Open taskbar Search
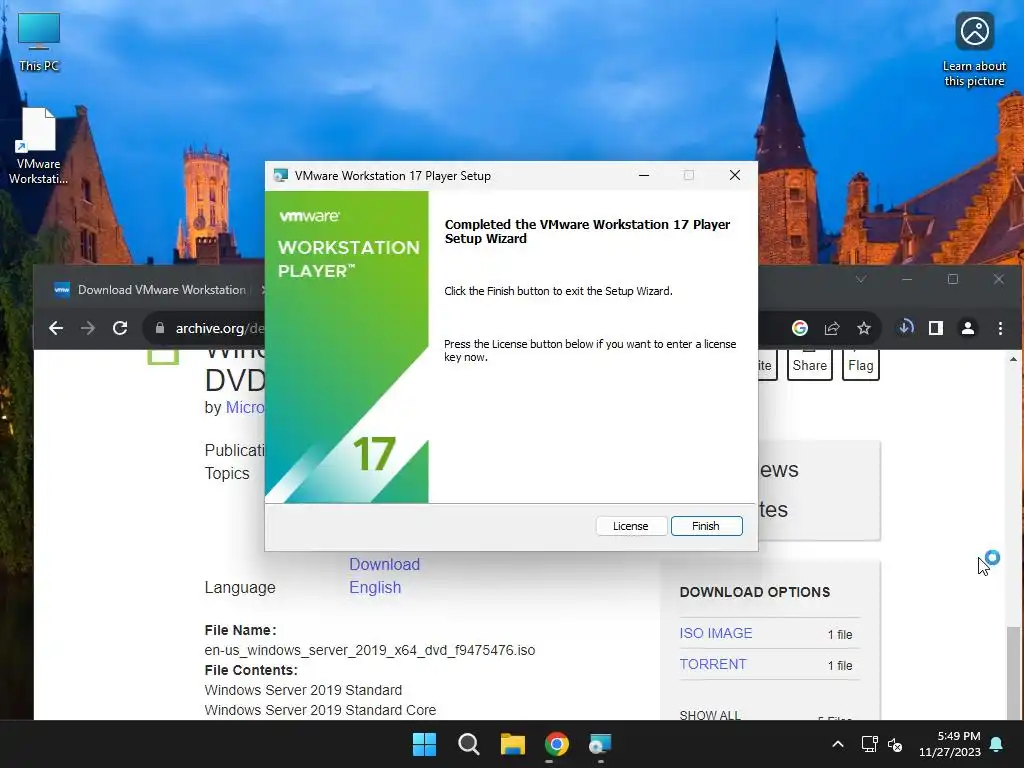Screen dimensions: 1024x768 [468, 744]
